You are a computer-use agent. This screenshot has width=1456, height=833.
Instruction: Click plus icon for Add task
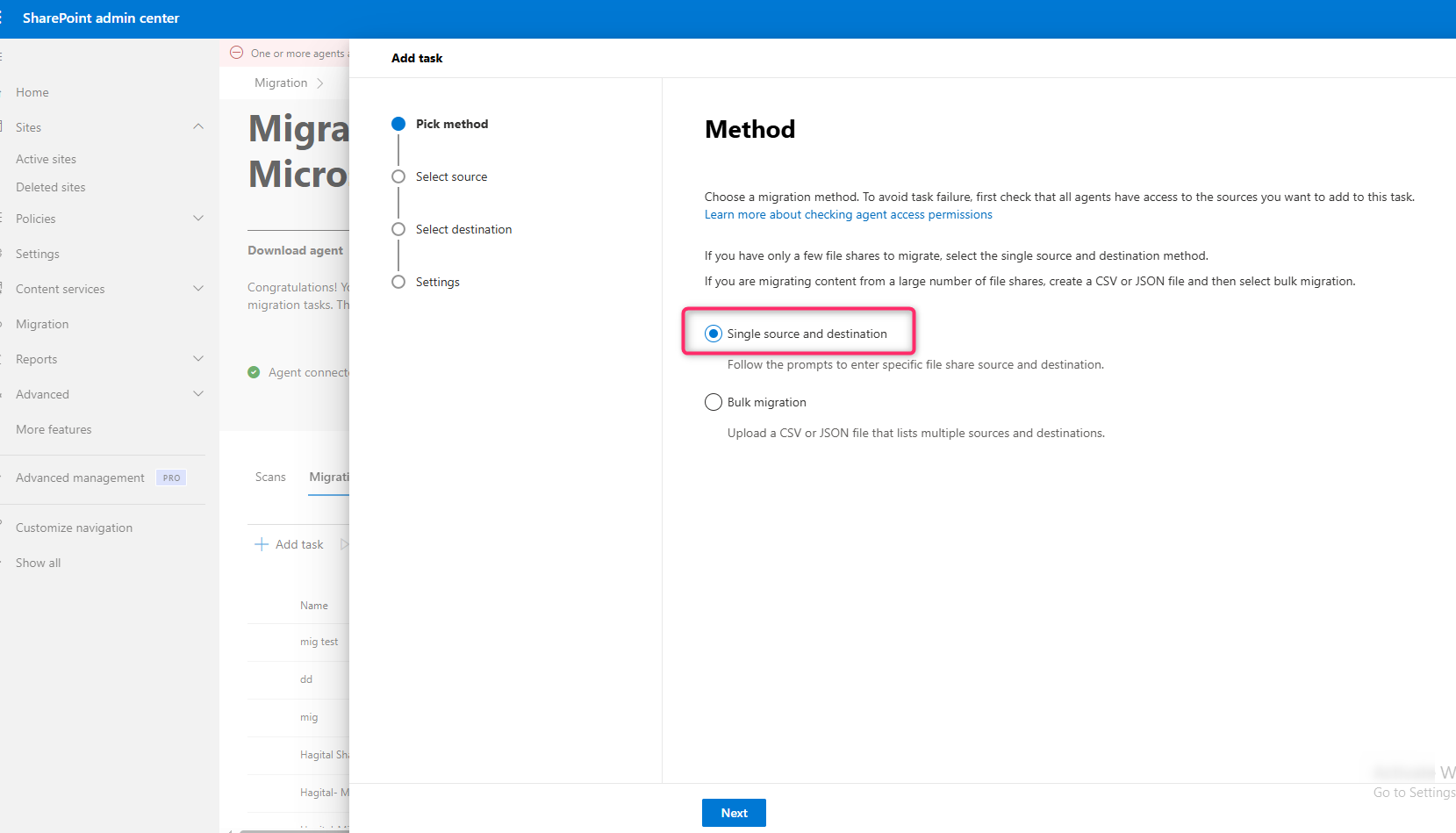[x=262, y=544]
